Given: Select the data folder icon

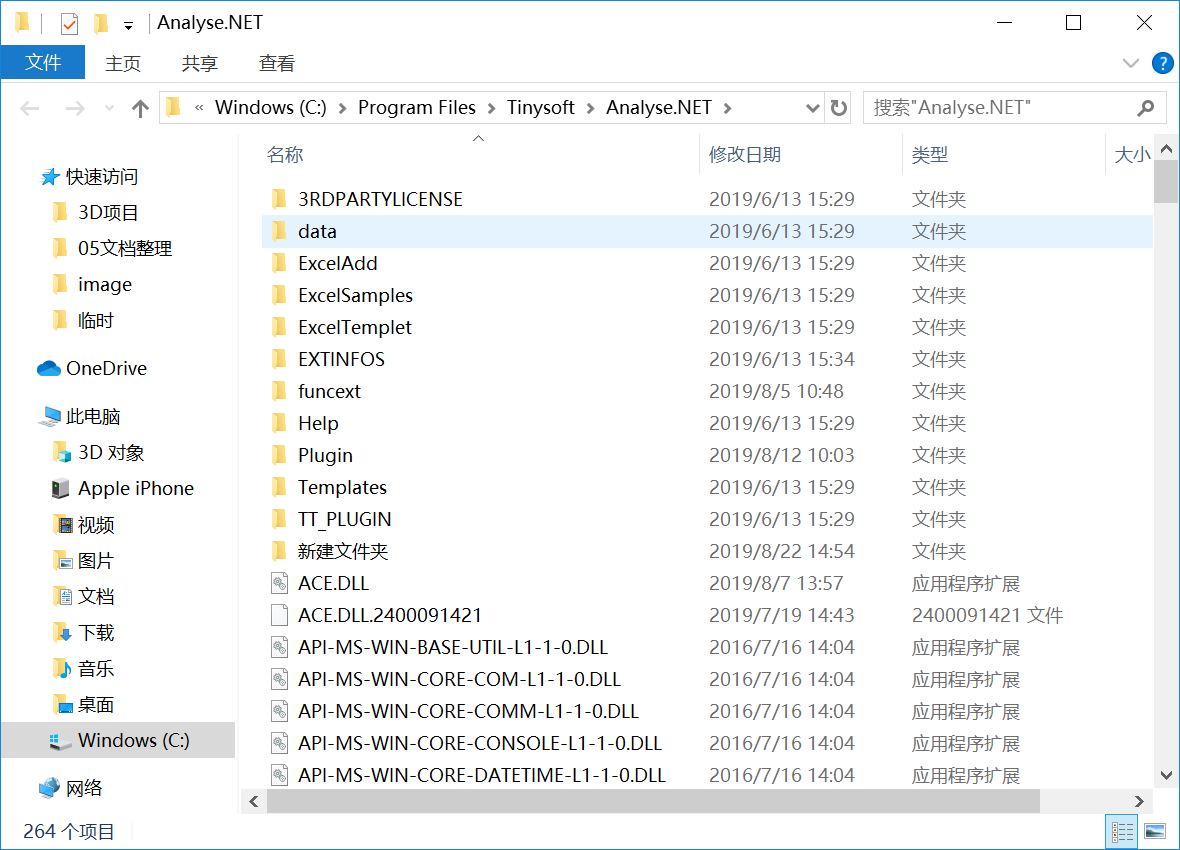Looking at the screenshot, I should click(x=279, y=230).
